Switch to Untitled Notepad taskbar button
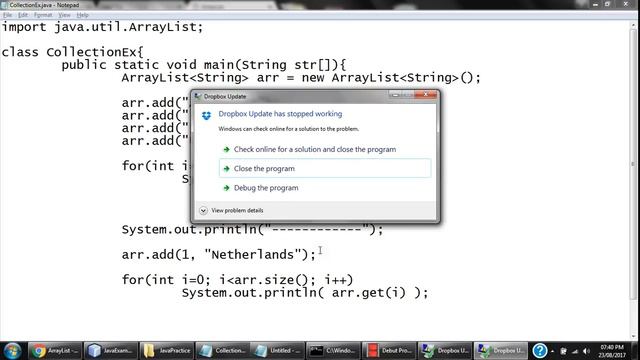Viewport: 640px width, 360px height. pyautogui.click(x=278, y=351)
